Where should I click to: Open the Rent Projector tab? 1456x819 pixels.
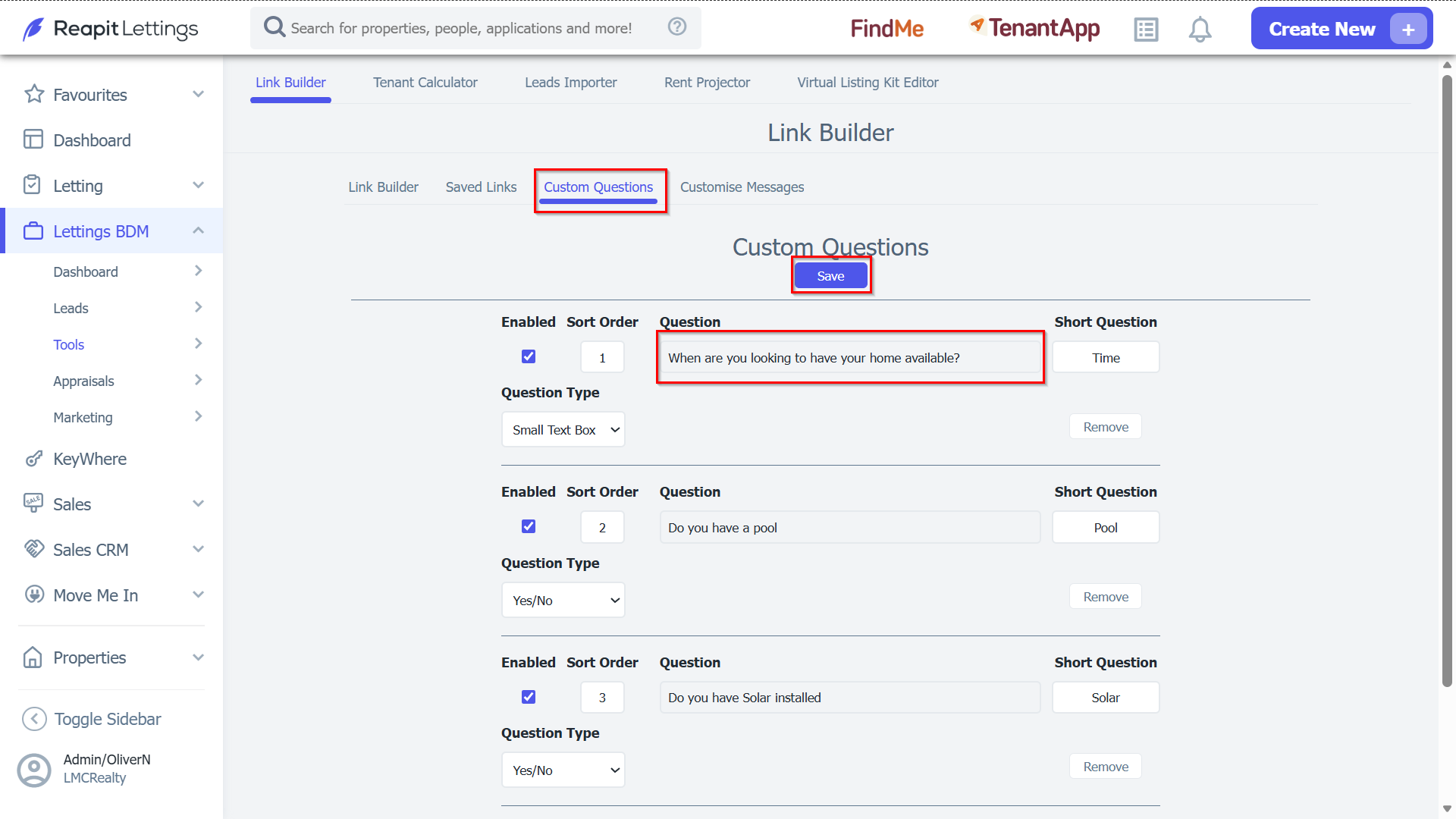point(707,82)
